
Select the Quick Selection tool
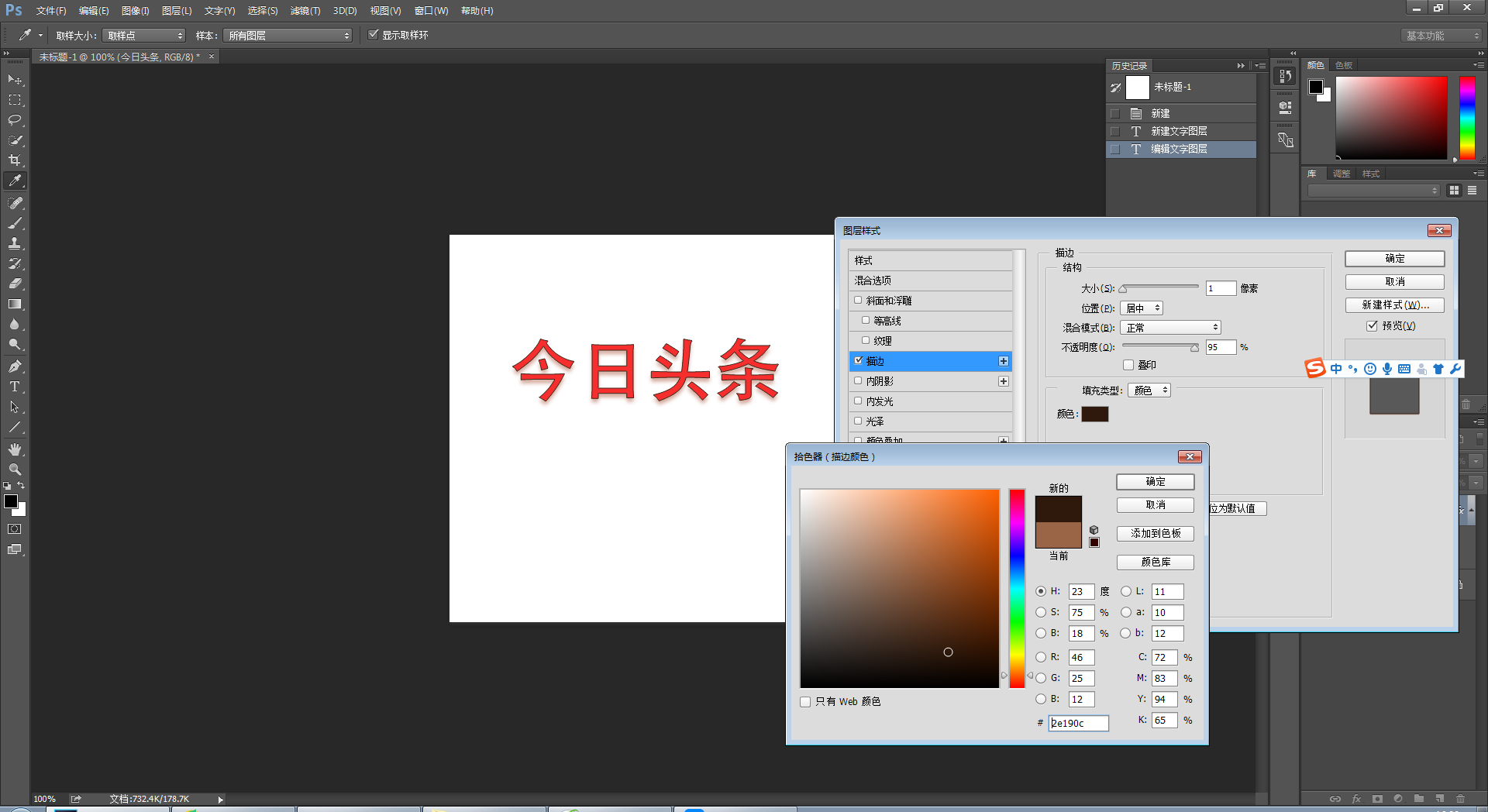(x=15, y=140)
